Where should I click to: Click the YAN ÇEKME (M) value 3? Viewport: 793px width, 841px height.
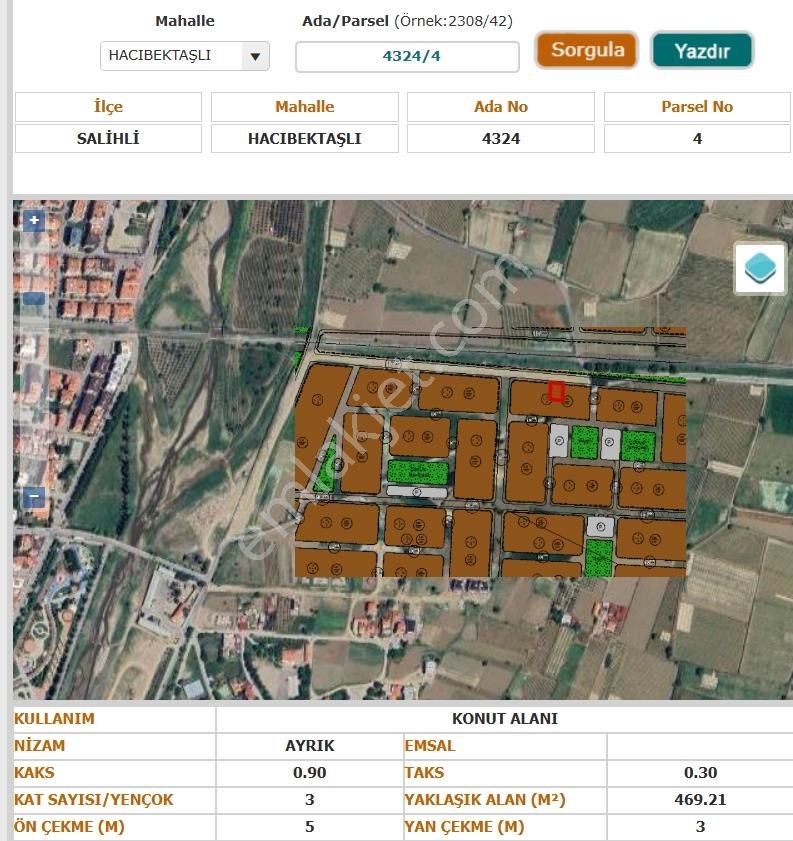coord(700,827)
